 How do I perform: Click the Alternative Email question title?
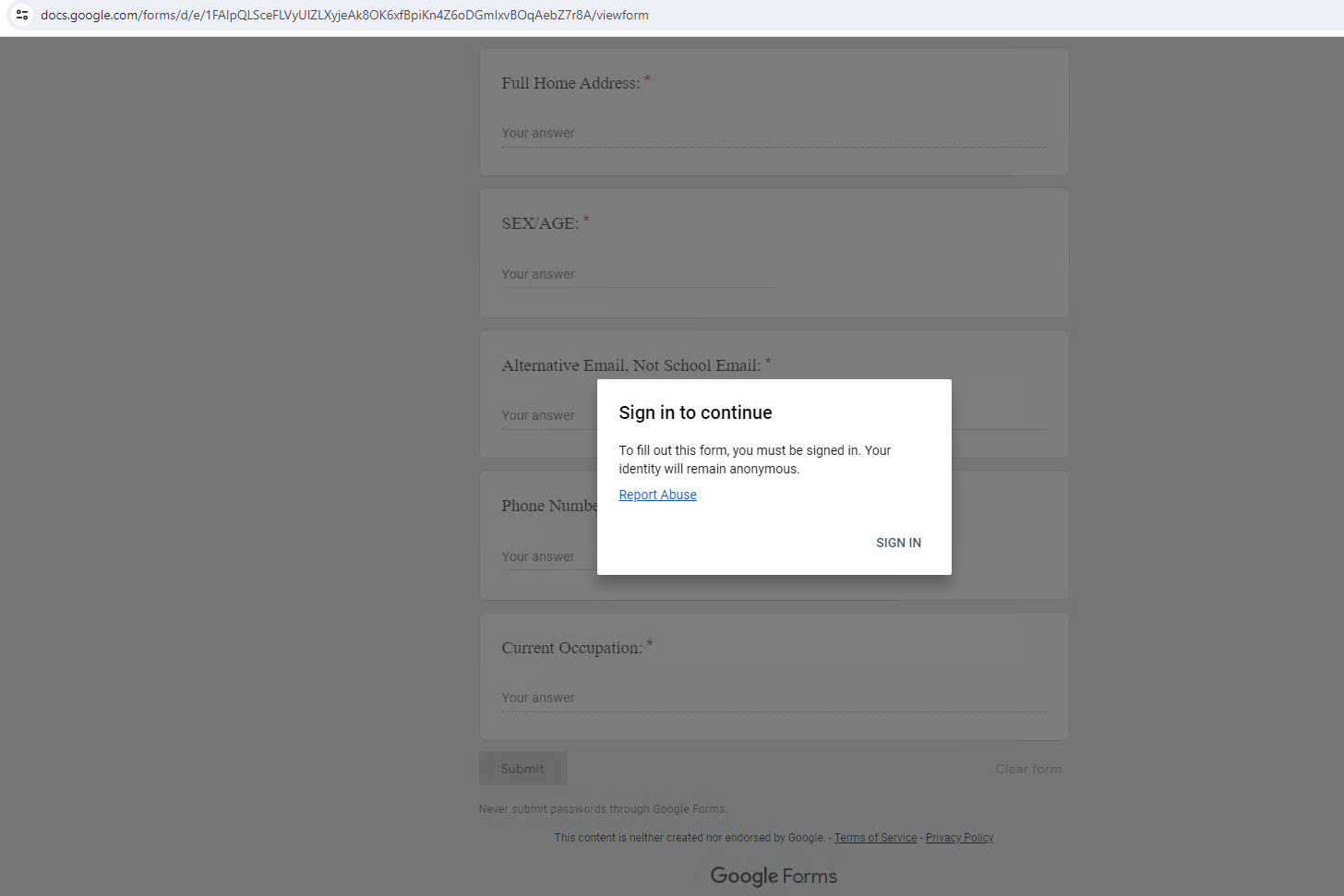629,364
